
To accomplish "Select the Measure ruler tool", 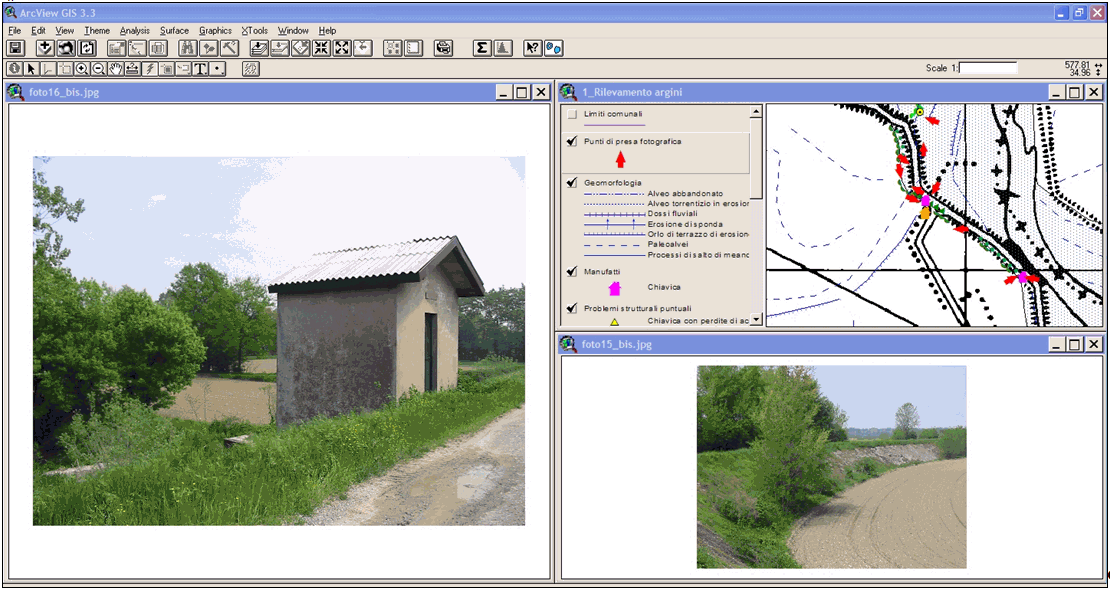I will point(131,69).
